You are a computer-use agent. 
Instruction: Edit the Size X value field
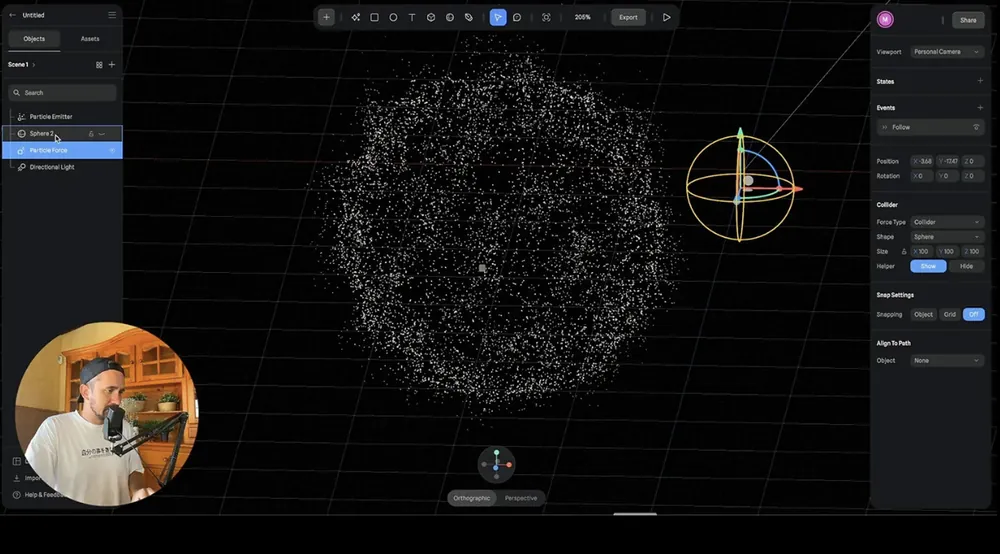pyautogui.click(x=922, y=252)
